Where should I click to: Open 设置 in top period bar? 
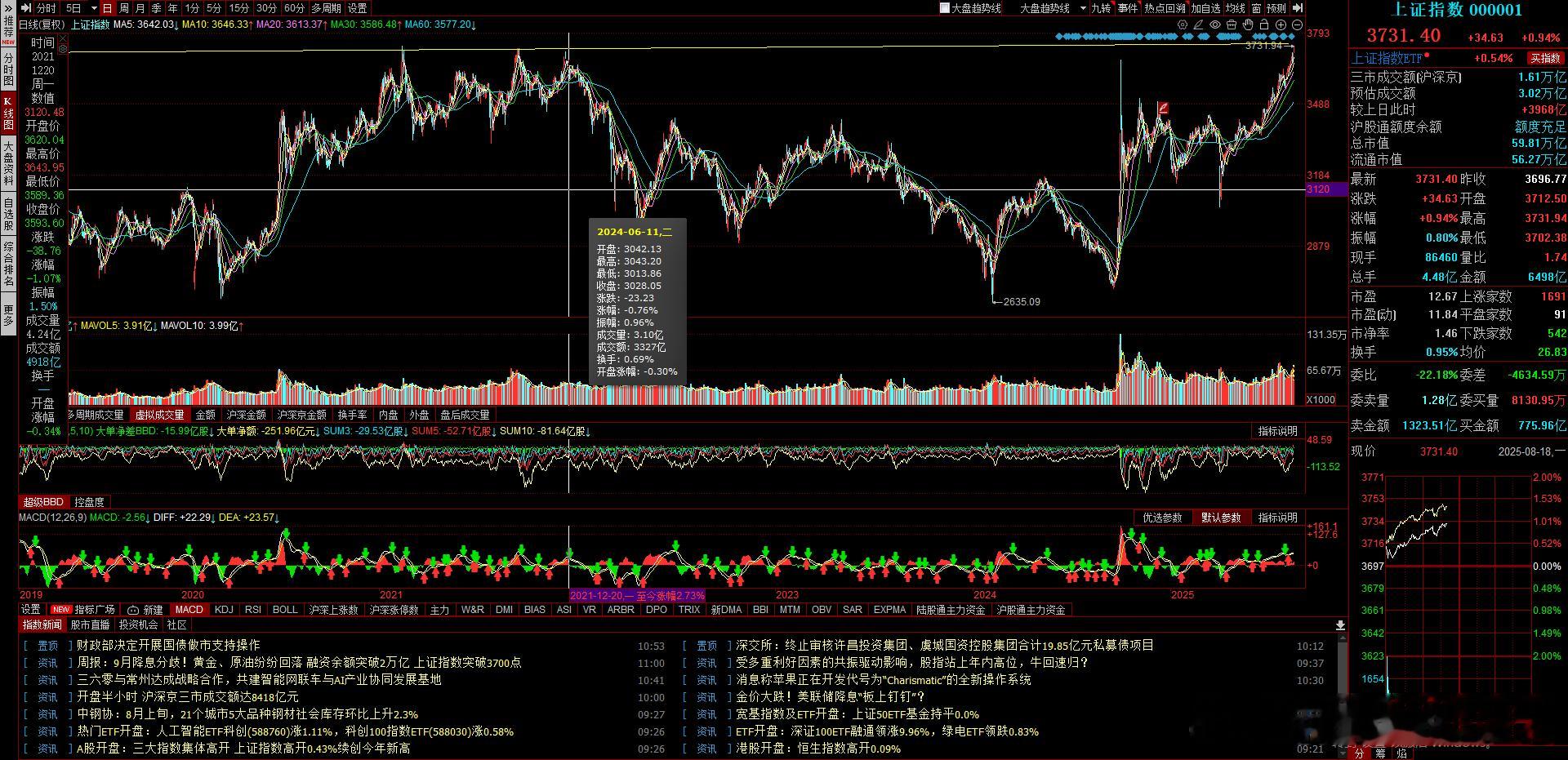[x=358, y=8]
